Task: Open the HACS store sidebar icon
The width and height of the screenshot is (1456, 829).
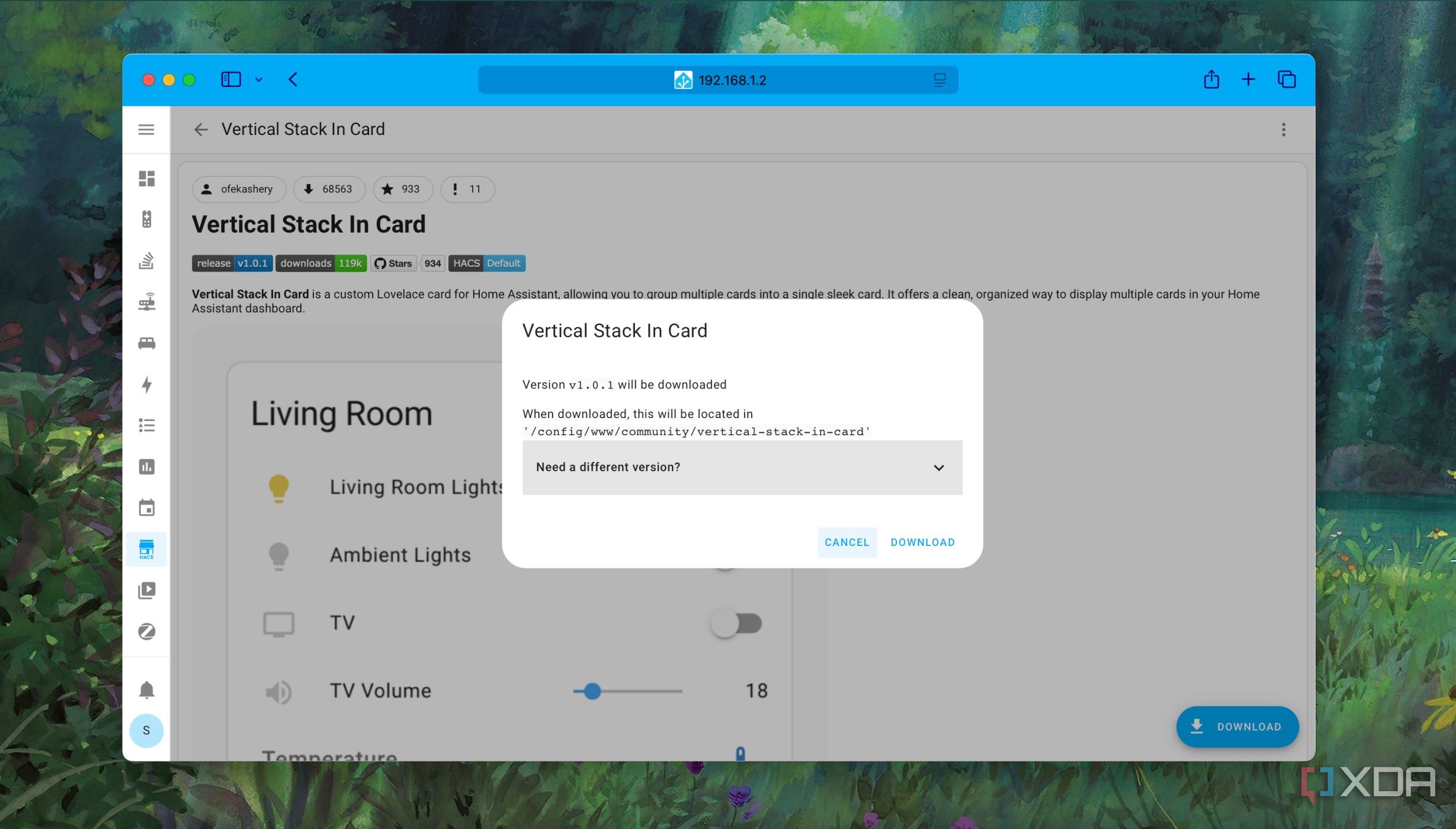Action: click(146, 549)
